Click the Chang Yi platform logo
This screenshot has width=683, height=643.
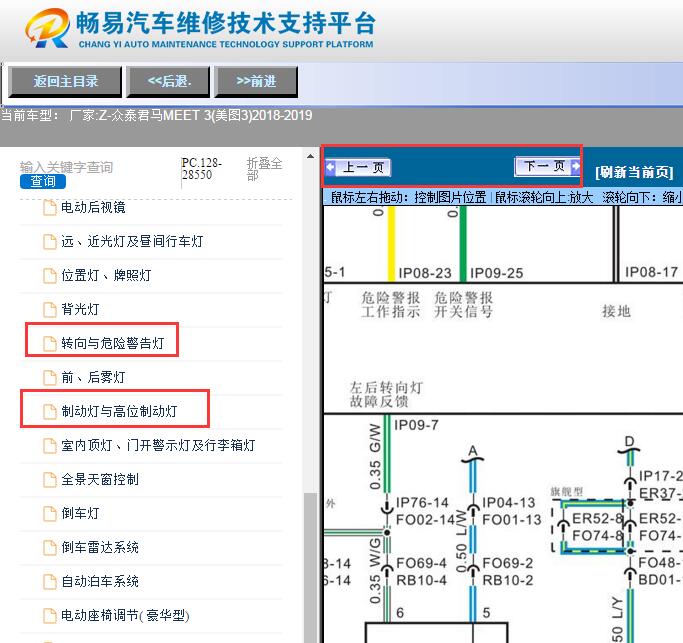coord(47,28)
